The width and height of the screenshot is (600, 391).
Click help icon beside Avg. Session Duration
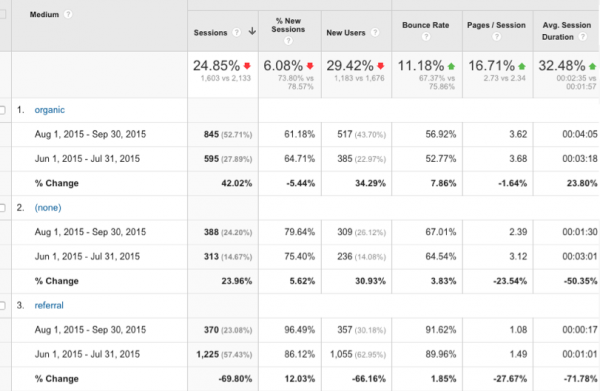[583, 37]
